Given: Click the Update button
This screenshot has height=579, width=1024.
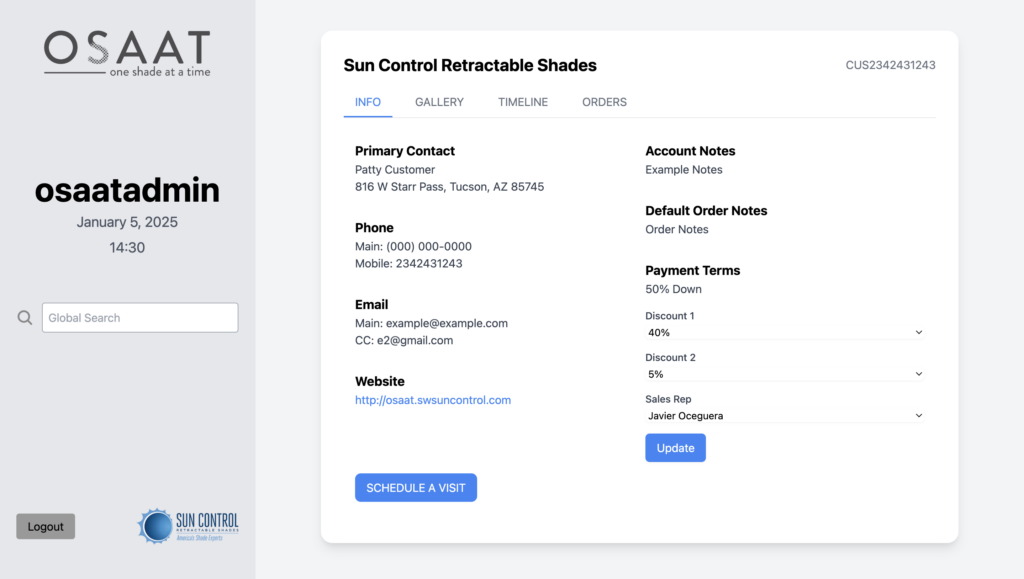Looking at the screenshot, I should 675,448.
